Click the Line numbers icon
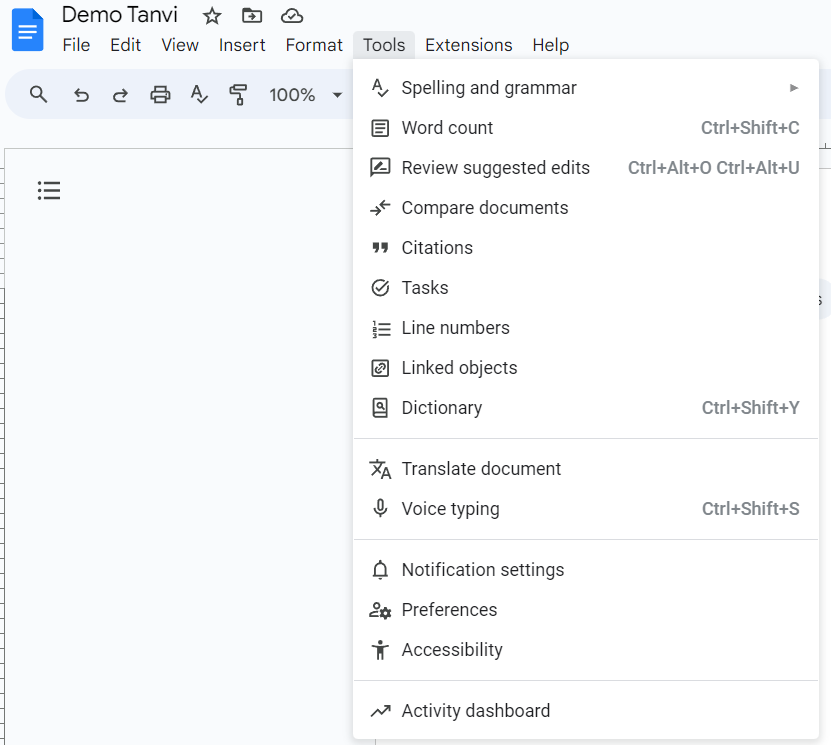The image size is (831, 745). click(x=381, y=329)
